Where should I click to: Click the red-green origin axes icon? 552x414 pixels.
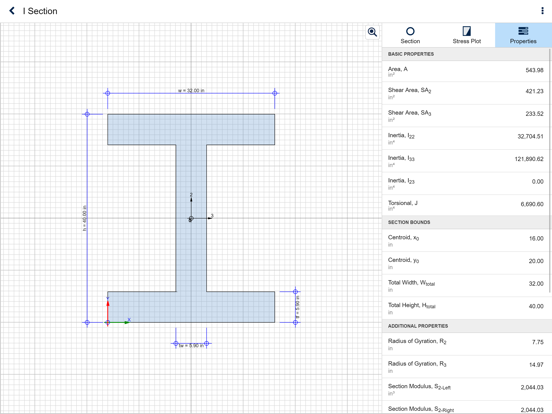(x=117, y=313)
